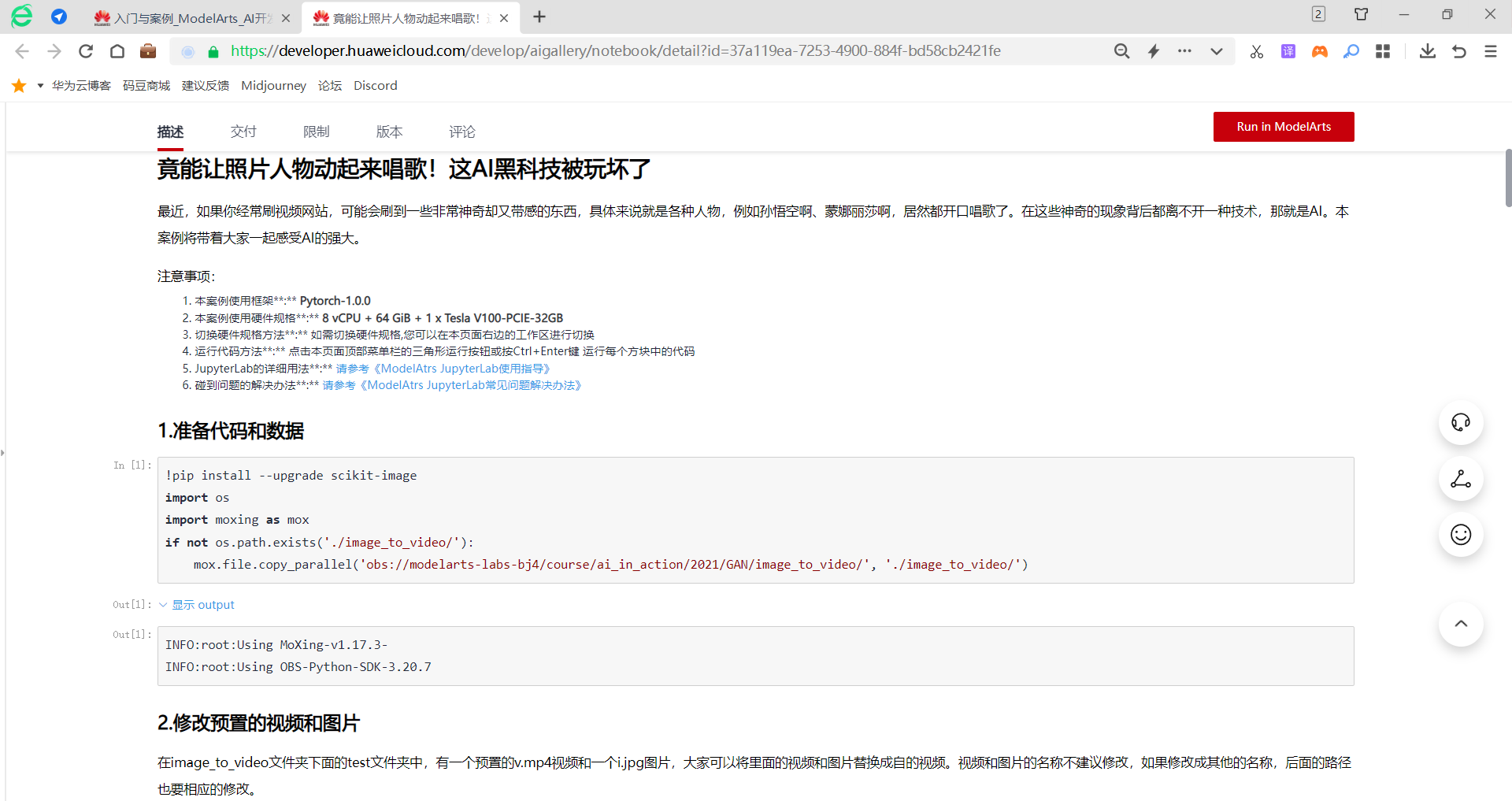Open the browser home page
This screenshot has height=801, width=1512.
[117, 51]
